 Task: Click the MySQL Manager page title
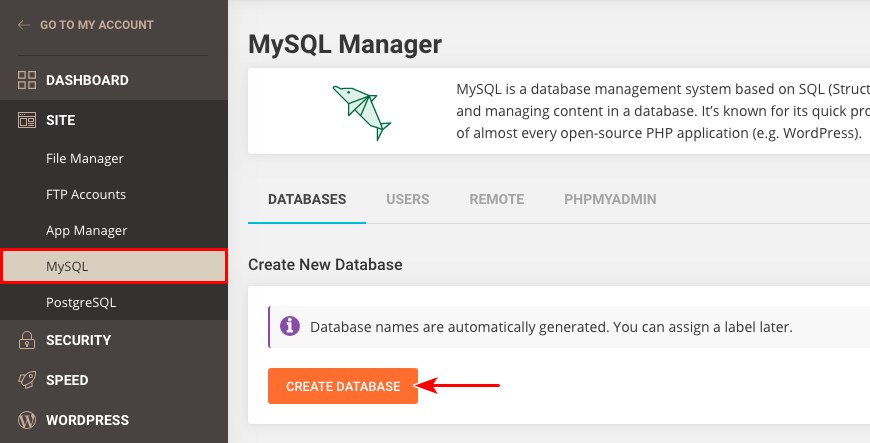pyautogui.click(x=345, y=44)
